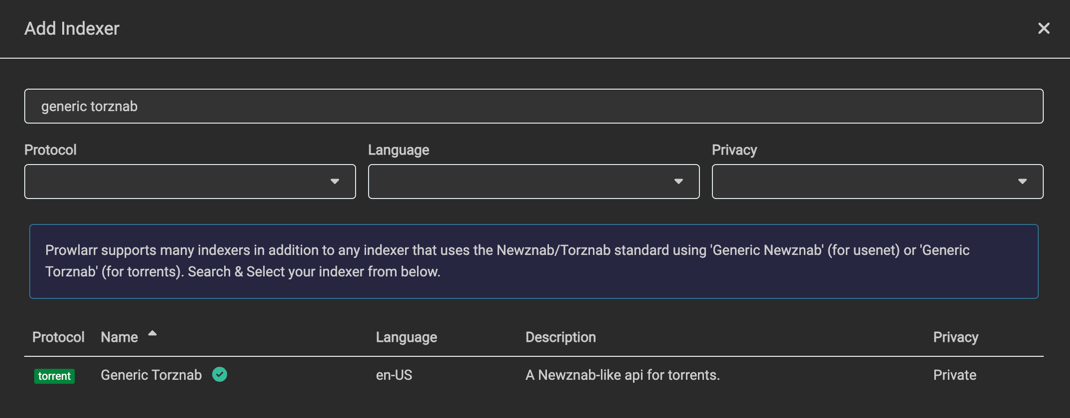
Task: Click the Language dropdown caret arrow
Action: point(678,182)
